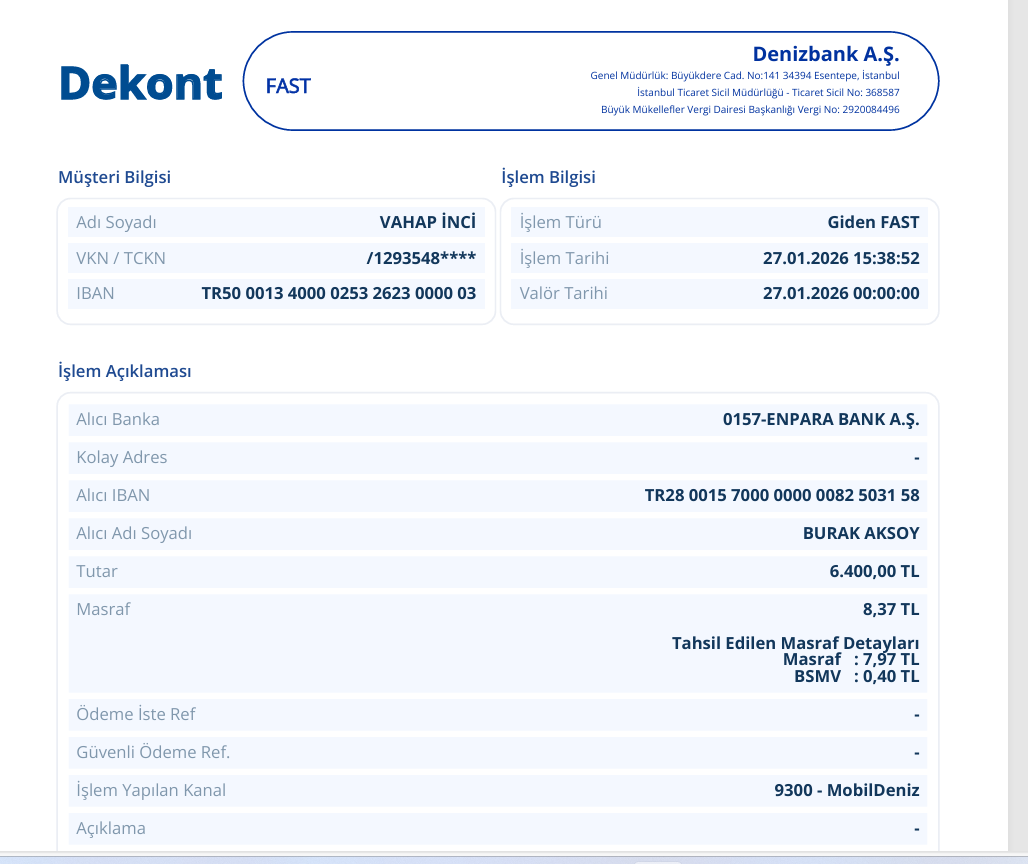Click the Alıcı IBAN label
The height and width of the screenshot is (864, 1028).
(x=113, y=495)
